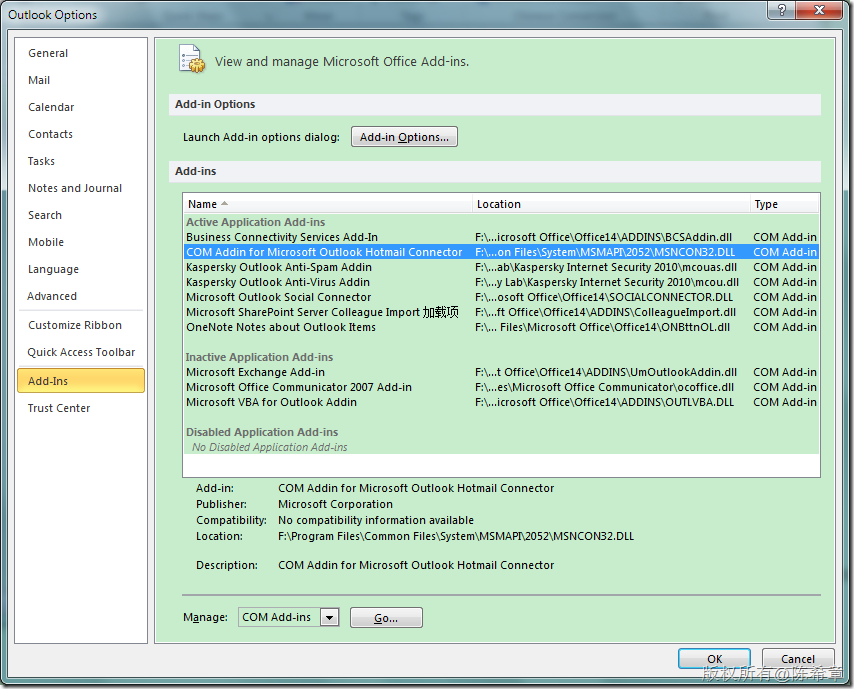Viewport: 854px width, 689px height.
Task: Click the ColleagueImport.dll location cell
Action: (x=606, y=312)
